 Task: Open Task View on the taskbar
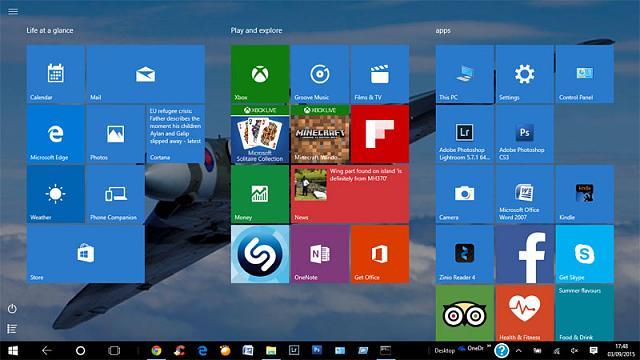coord(114,351)
